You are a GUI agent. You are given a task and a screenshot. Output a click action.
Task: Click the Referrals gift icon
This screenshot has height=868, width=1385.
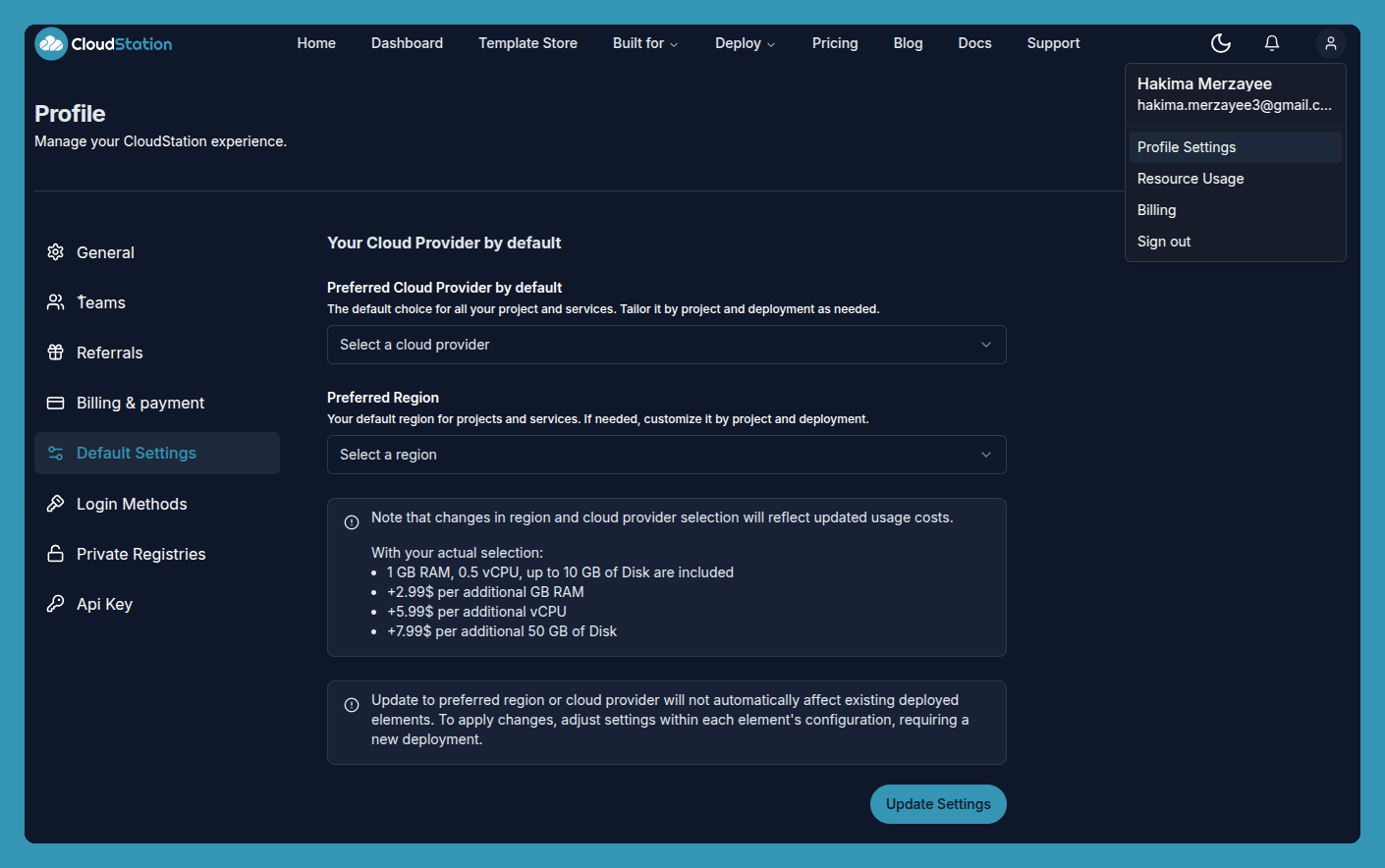(x=56, y=353)
